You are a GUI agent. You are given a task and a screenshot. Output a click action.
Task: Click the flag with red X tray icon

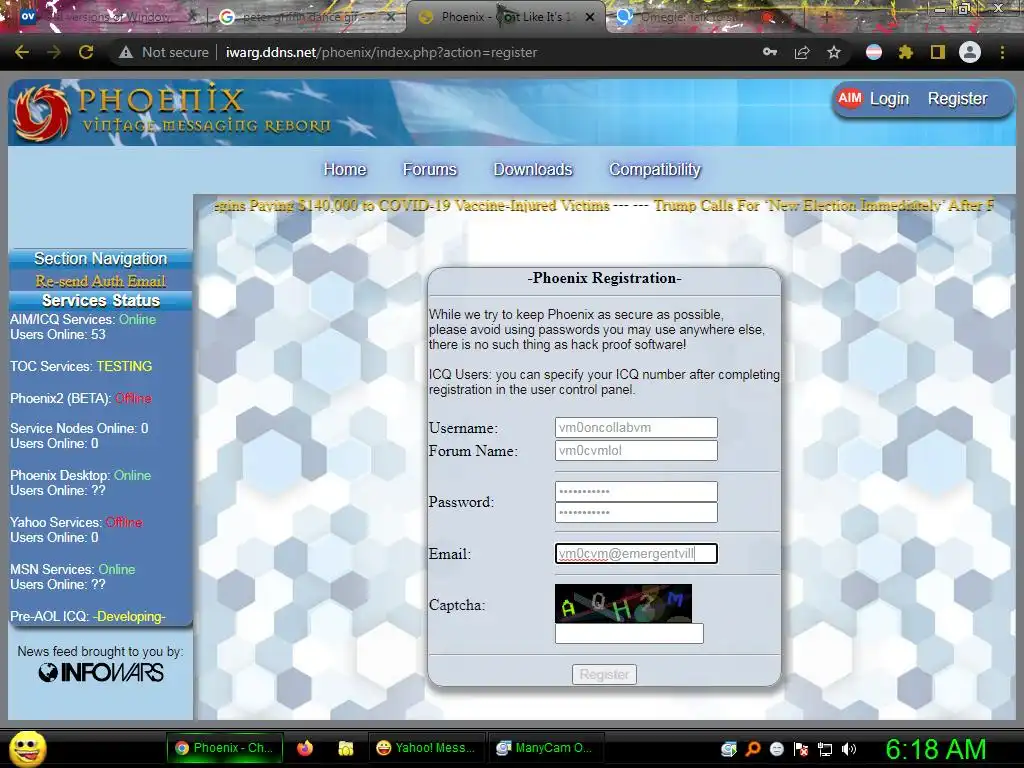801,748
